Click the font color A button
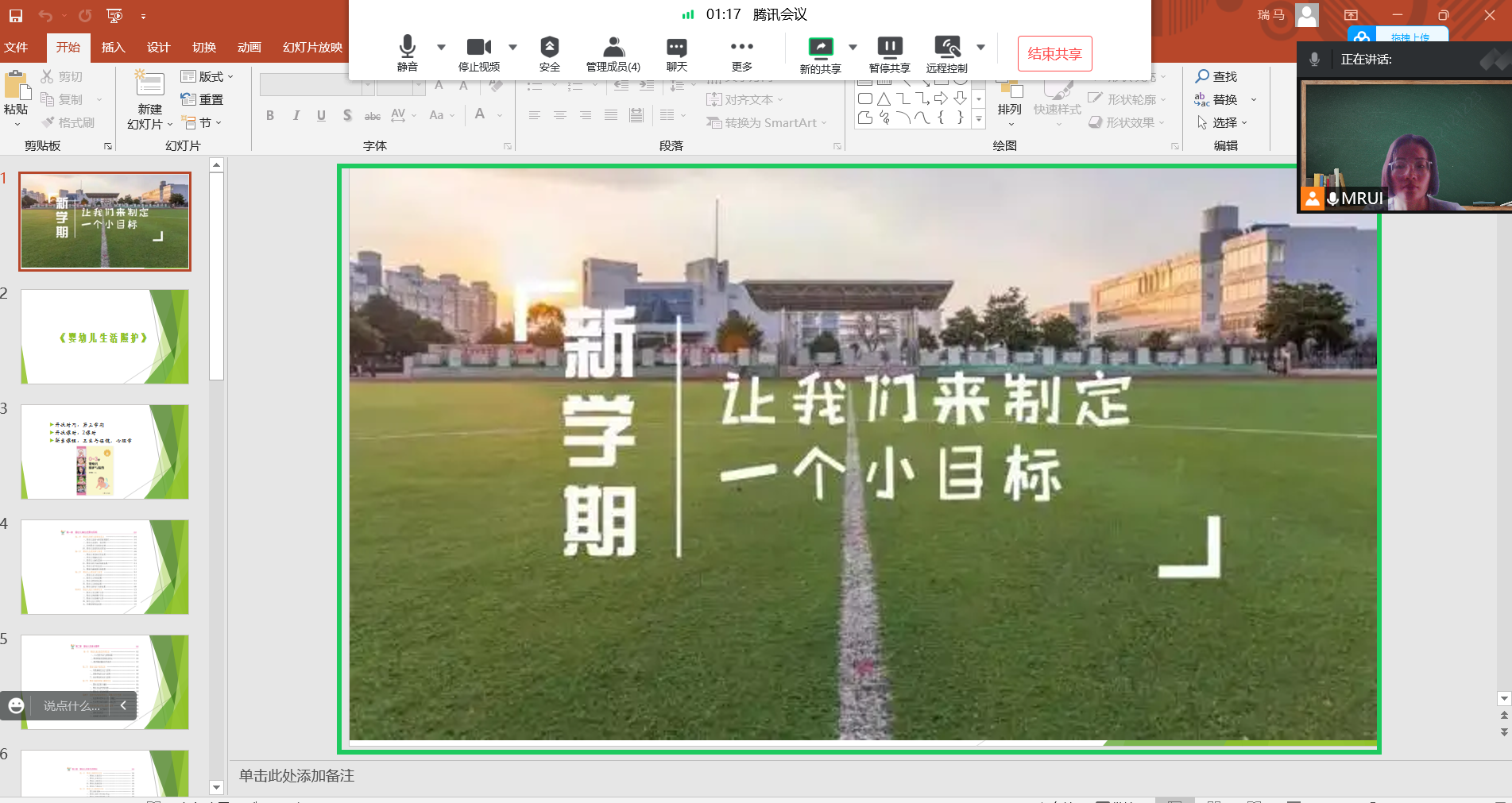 480,114
